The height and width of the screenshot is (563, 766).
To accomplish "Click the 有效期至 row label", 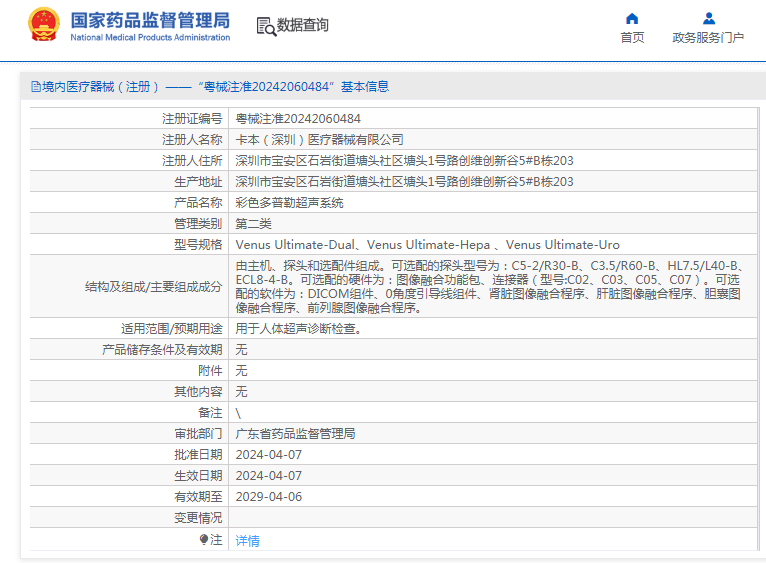I will (x=198, y=497).
